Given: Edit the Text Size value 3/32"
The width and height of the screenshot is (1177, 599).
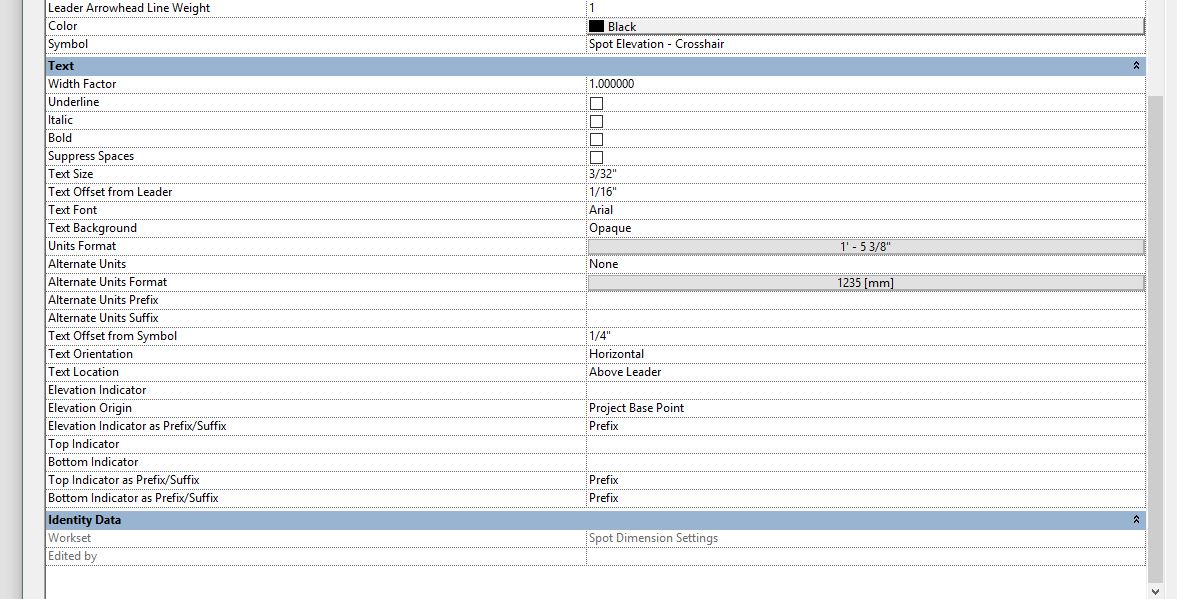Looking at the screenshot, I should pos(865,174).
